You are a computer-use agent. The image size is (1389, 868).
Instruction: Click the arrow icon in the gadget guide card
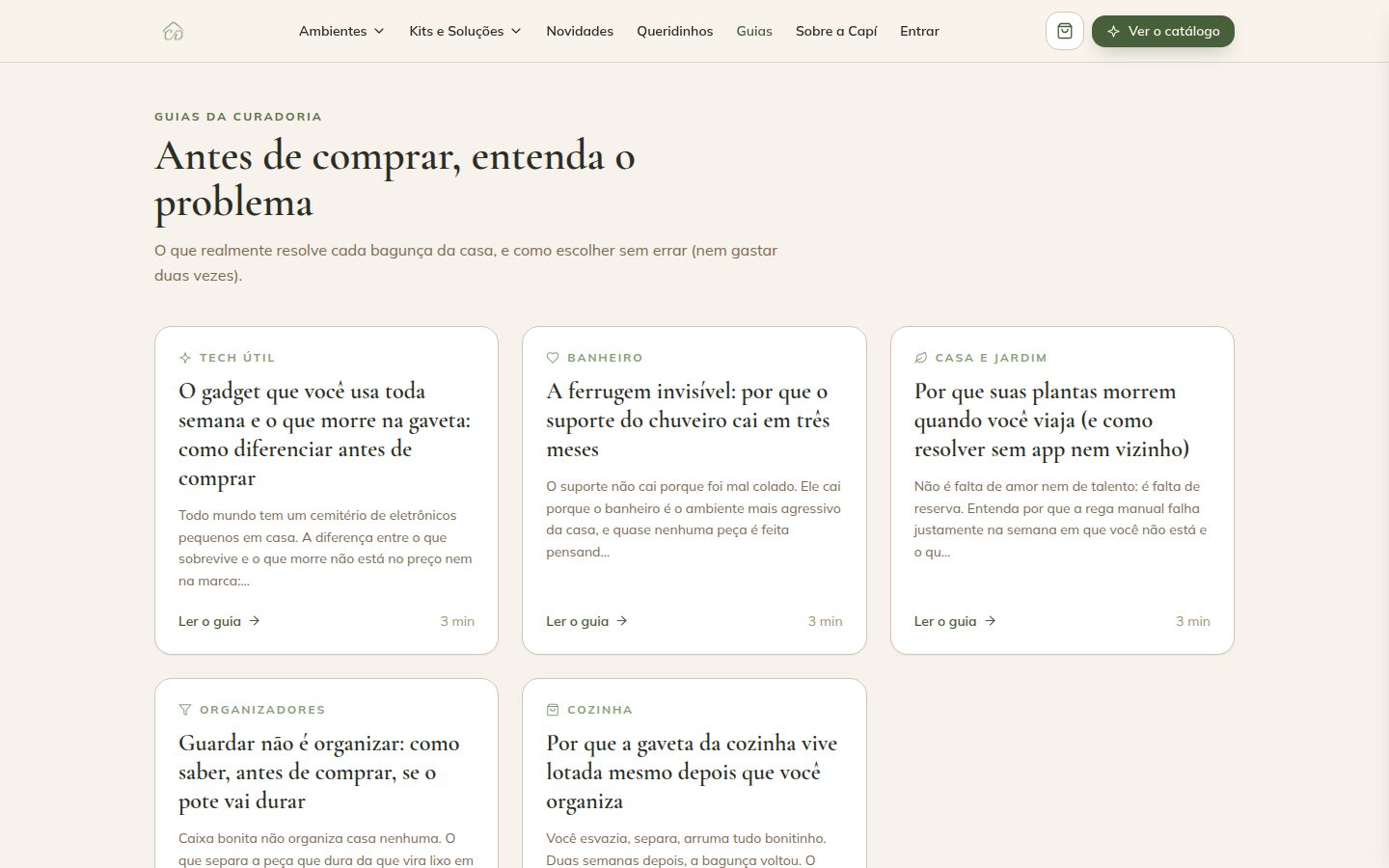click(255, 621)
